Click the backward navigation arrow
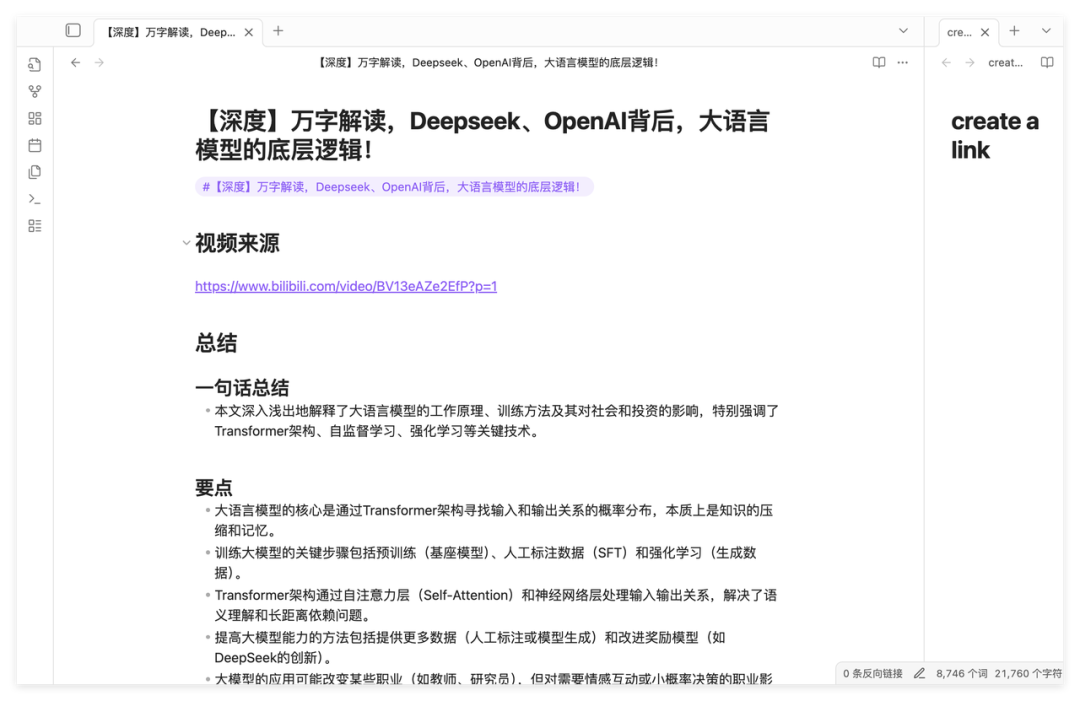The image size is (1080, 701). (x=75, y=62)
